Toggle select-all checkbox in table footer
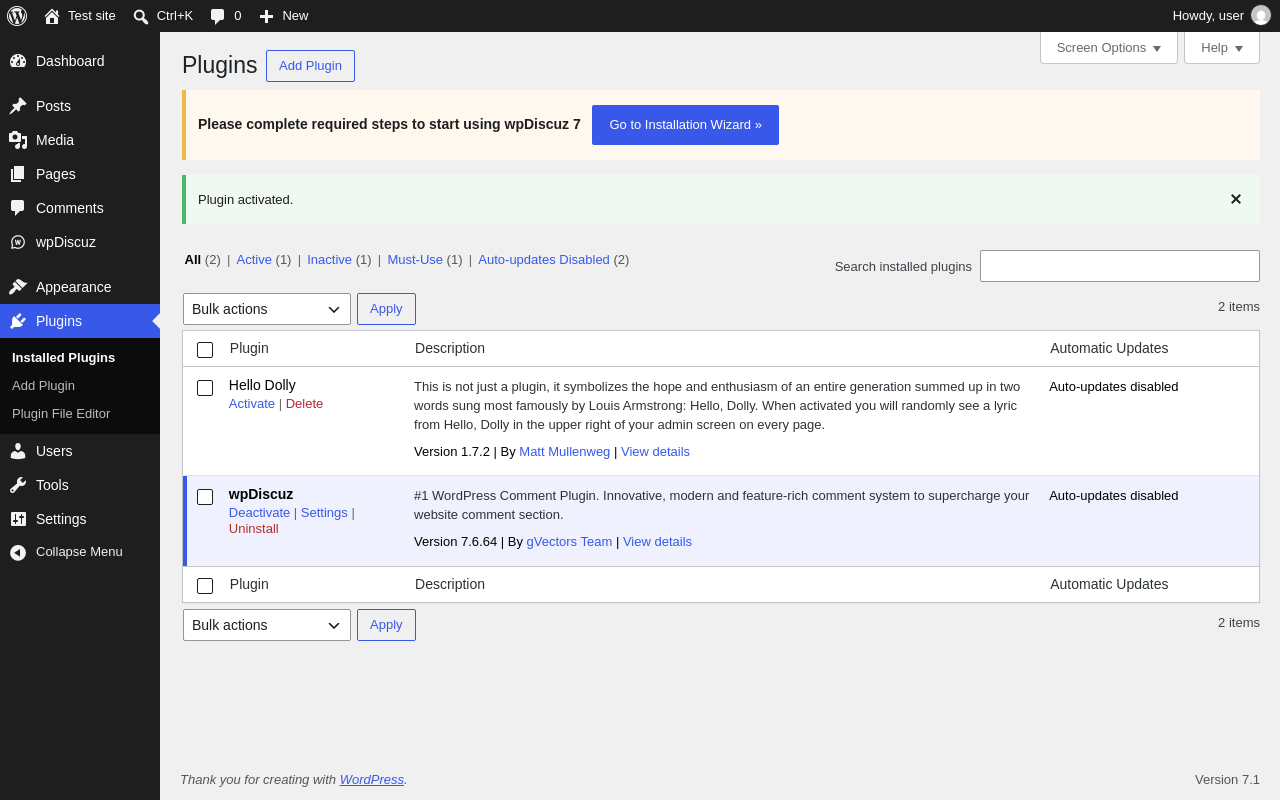 [x=205, y=586]
